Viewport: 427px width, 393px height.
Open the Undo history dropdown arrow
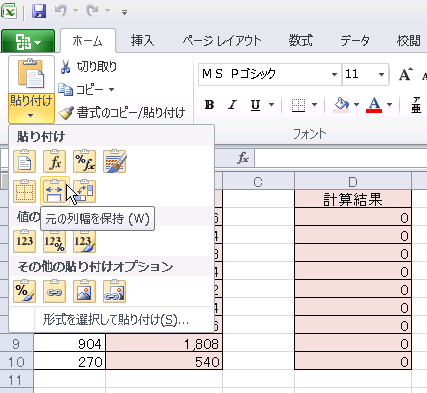75,11
